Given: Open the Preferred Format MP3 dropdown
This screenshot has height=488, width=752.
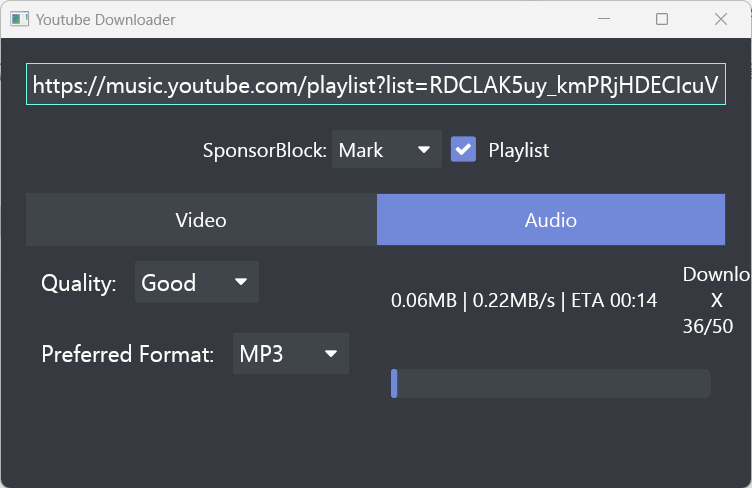Looking at the screenshot, I should [x=290, y=354].
